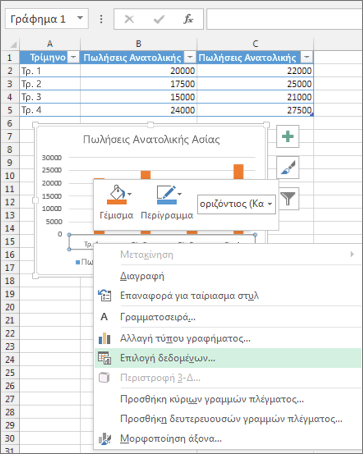
Task: Click the cancel X in formula bar
Action: click(129, 19)
